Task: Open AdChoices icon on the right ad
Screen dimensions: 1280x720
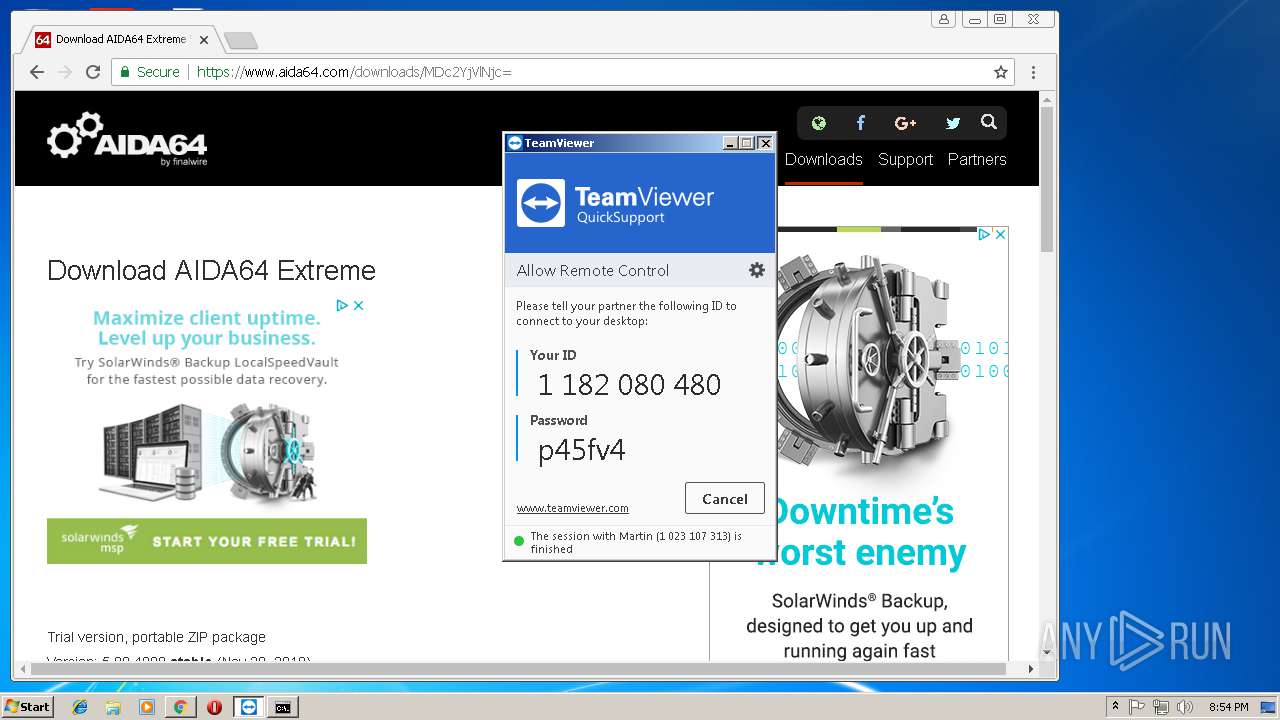Action: [984, 234]
